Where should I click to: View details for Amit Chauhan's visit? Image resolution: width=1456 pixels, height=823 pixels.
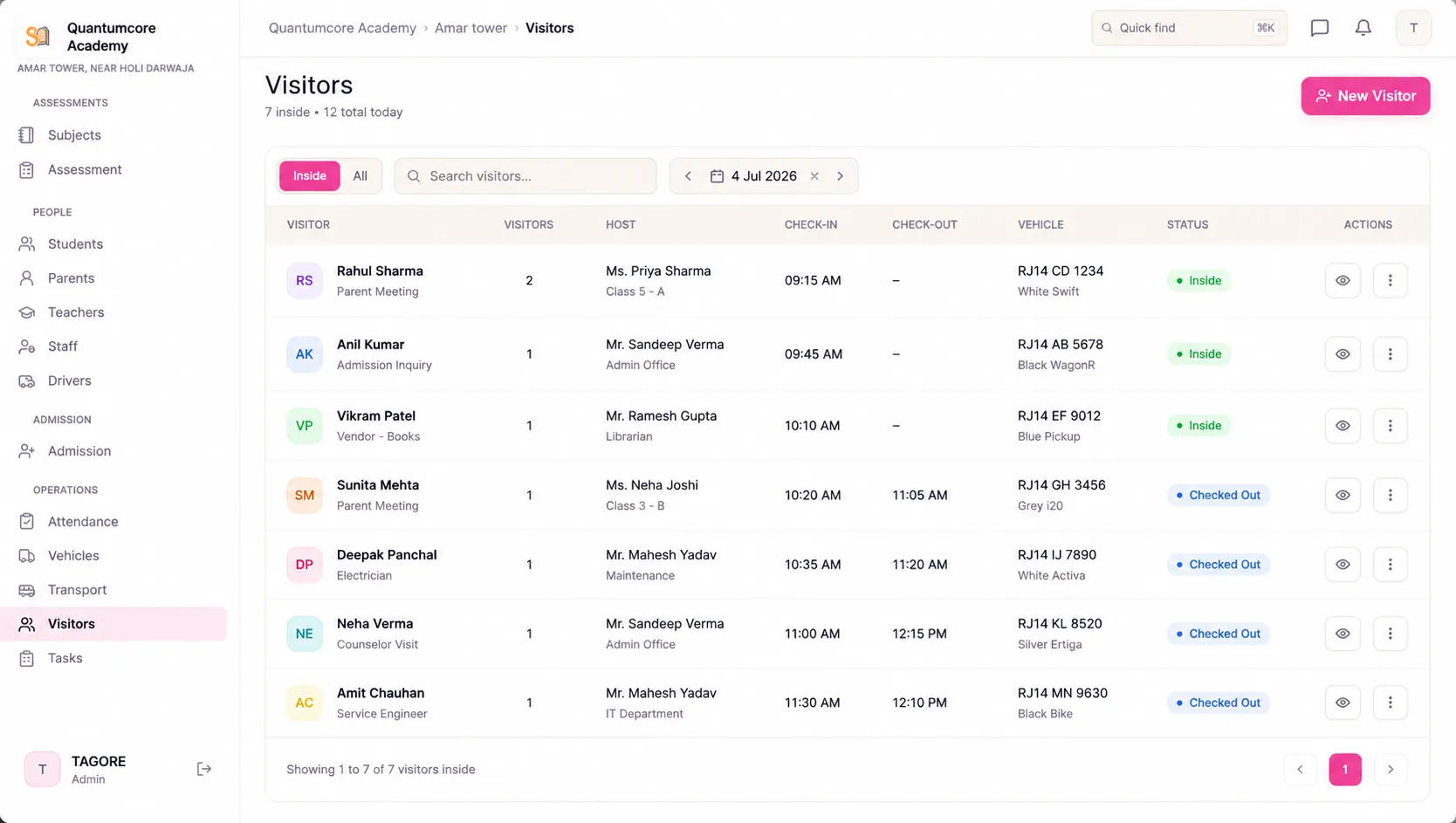(x=1343, y=703)
